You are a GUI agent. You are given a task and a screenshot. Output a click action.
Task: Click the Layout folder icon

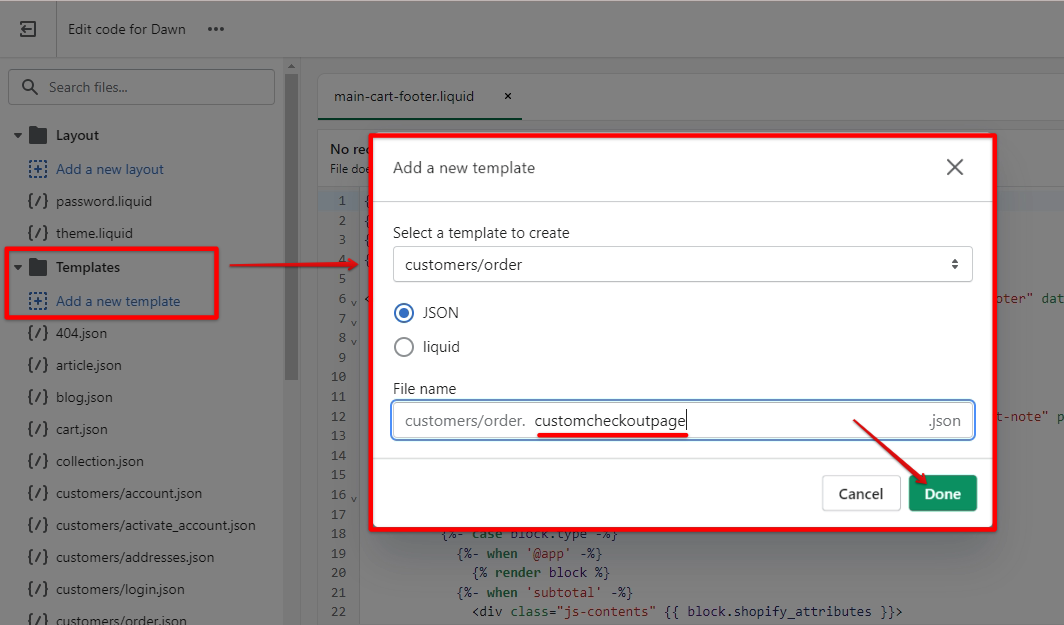tap(38, 135)
